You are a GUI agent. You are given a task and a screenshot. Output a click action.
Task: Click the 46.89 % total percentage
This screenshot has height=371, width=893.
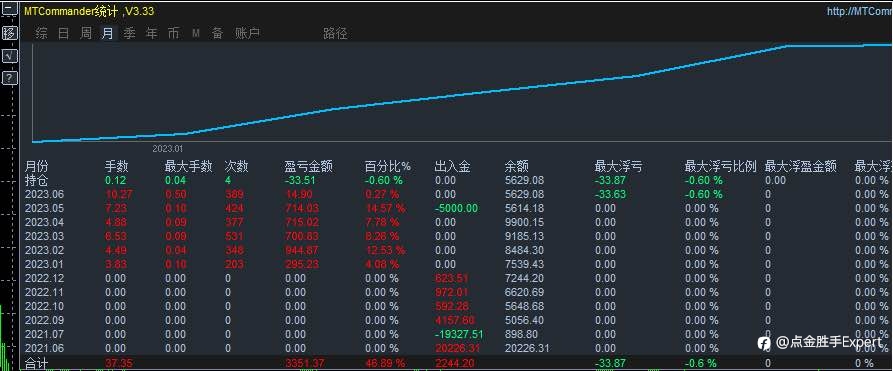coord(384,363)
